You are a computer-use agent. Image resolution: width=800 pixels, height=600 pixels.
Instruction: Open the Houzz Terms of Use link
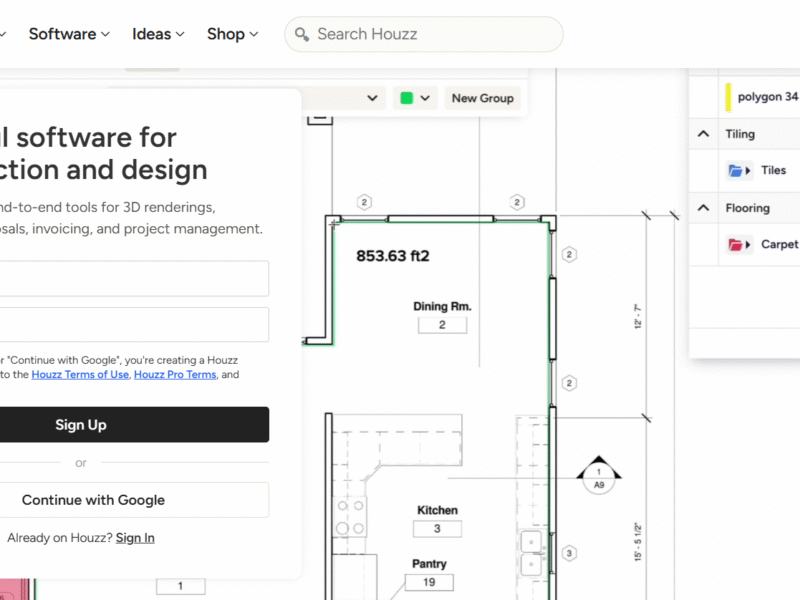click(x=80, y=374)
